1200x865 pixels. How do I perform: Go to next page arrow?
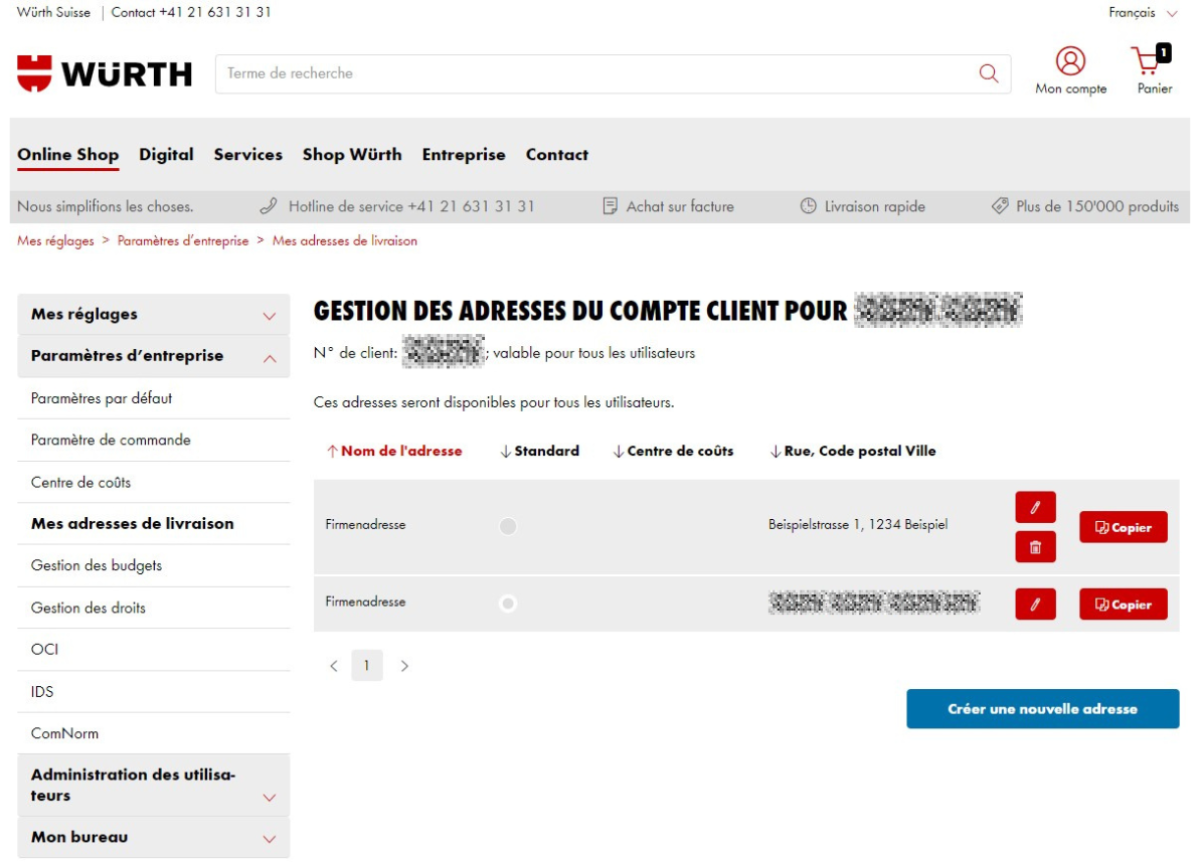coord(404,666)
